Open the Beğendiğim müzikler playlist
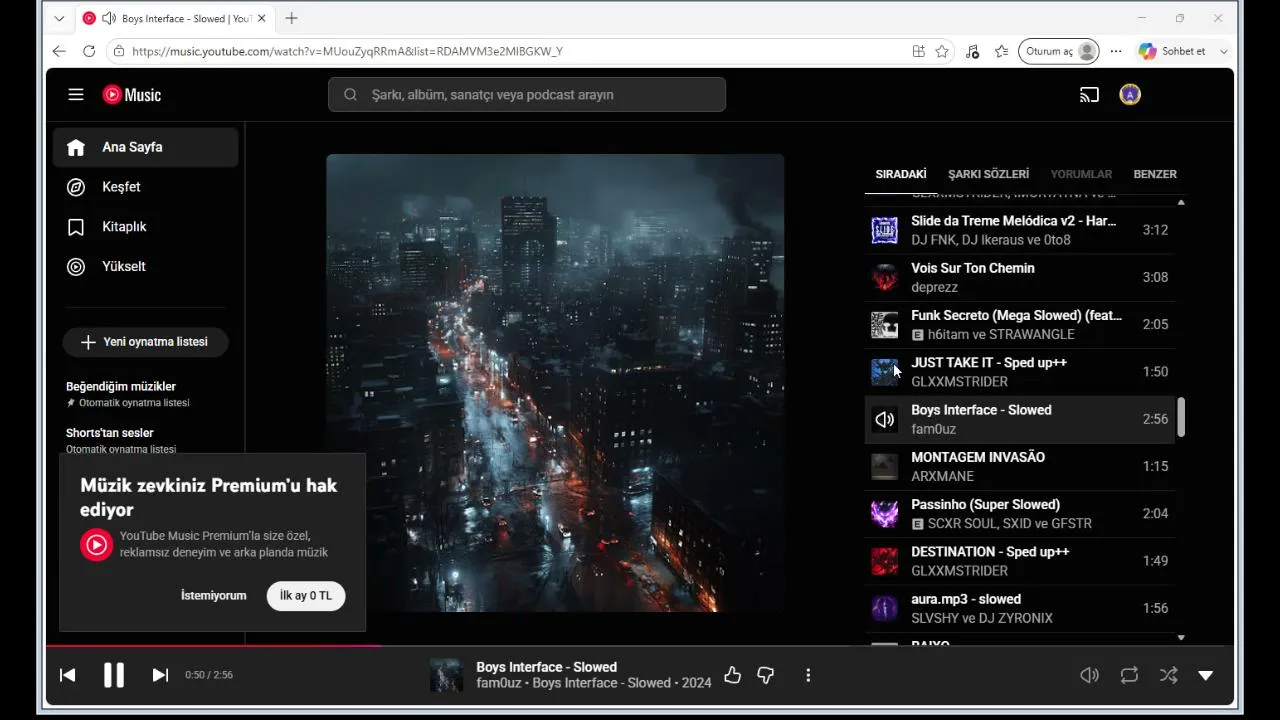Viewport: 1280px width, 720px height. pos(121,386)
